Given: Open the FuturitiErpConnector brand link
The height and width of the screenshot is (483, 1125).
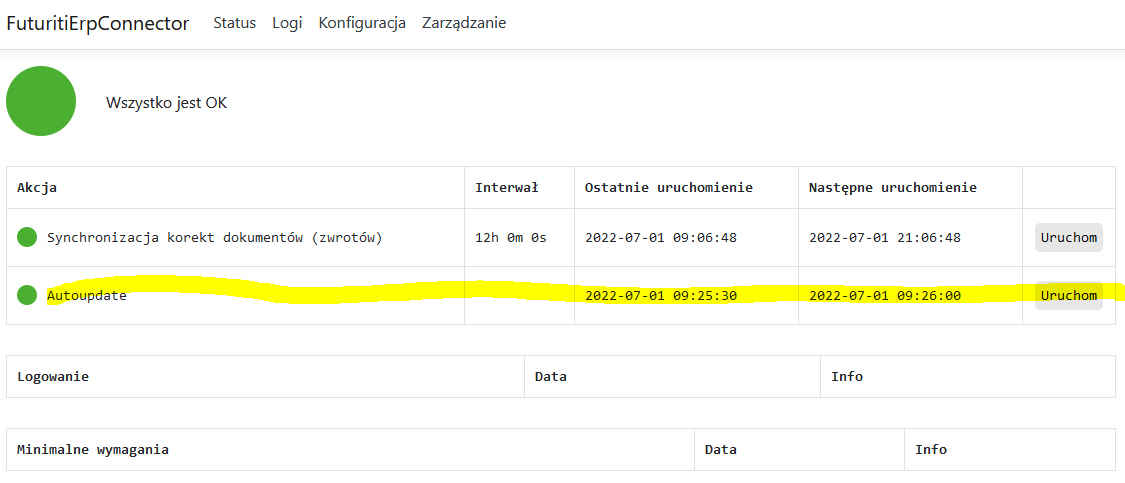Looking at the screenshot, I should tap(98, 23).
